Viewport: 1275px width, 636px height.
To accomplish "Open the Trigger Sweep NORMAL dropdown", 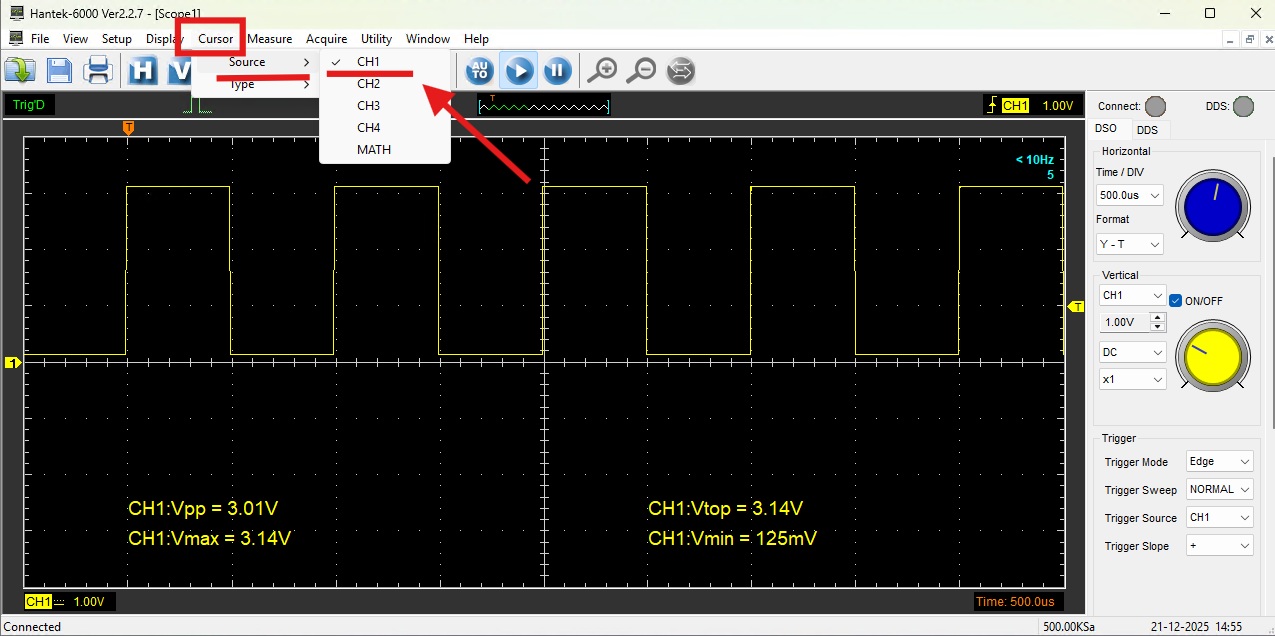I will point(1220,489).
